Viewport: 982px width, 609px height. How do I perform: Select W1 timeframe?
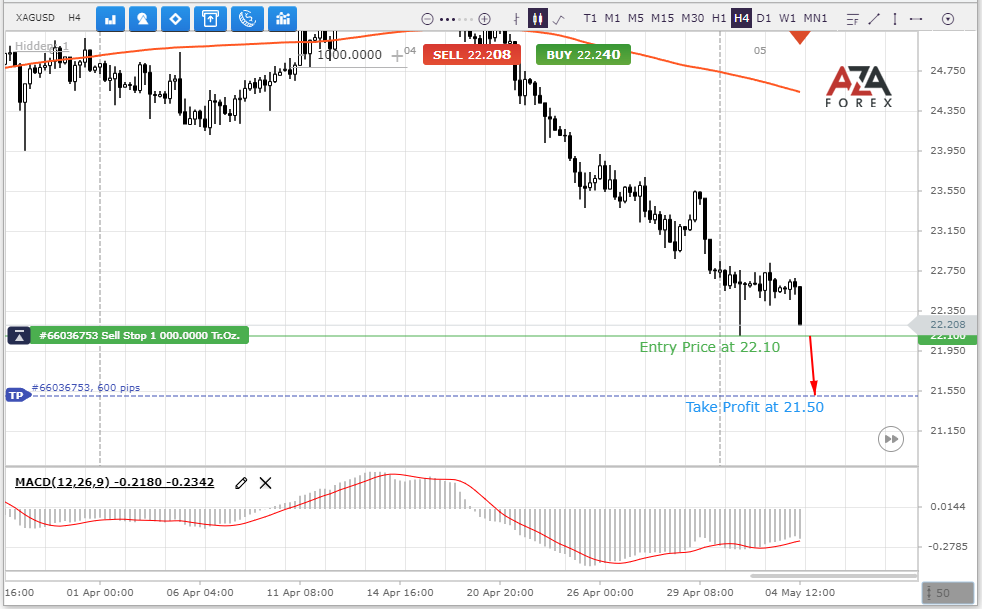tap(787, 18)
